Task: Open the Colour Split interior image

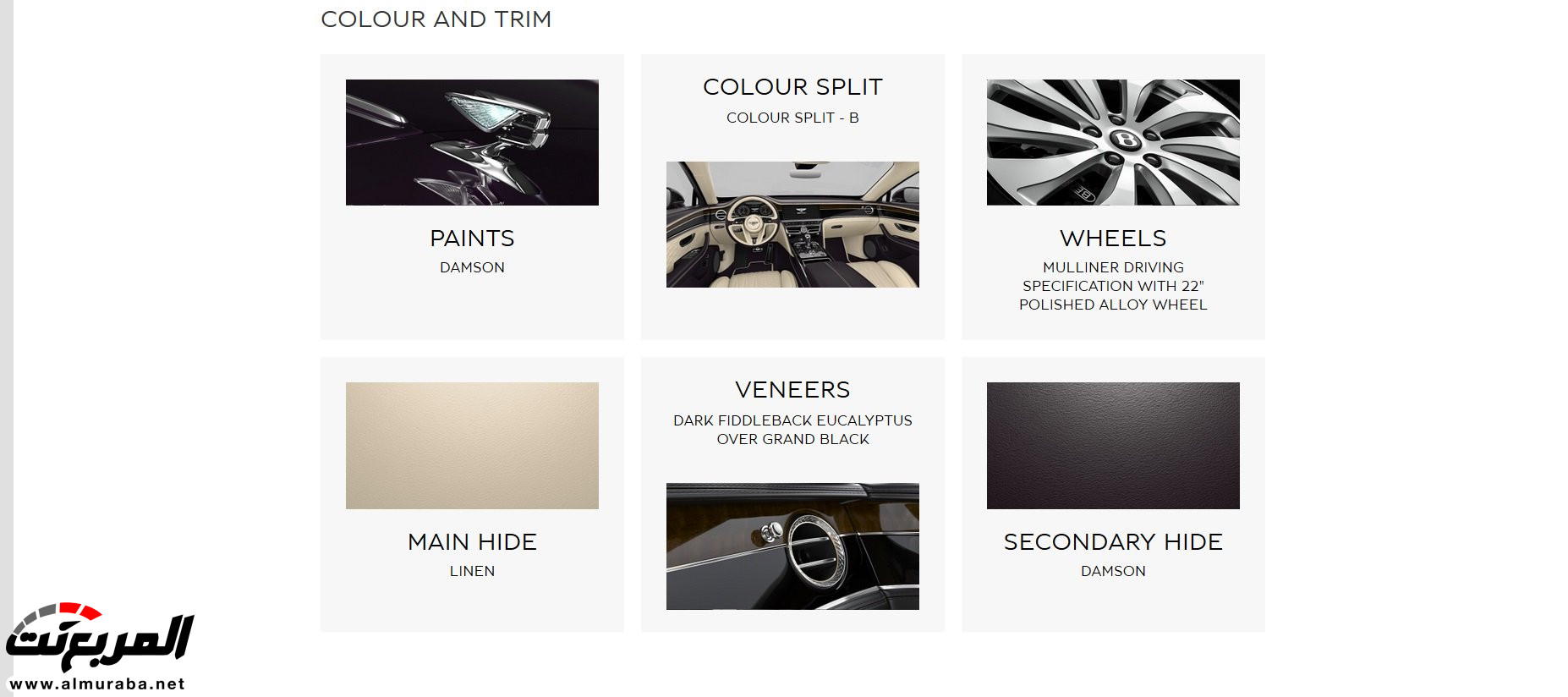Action: click(792, 224)
